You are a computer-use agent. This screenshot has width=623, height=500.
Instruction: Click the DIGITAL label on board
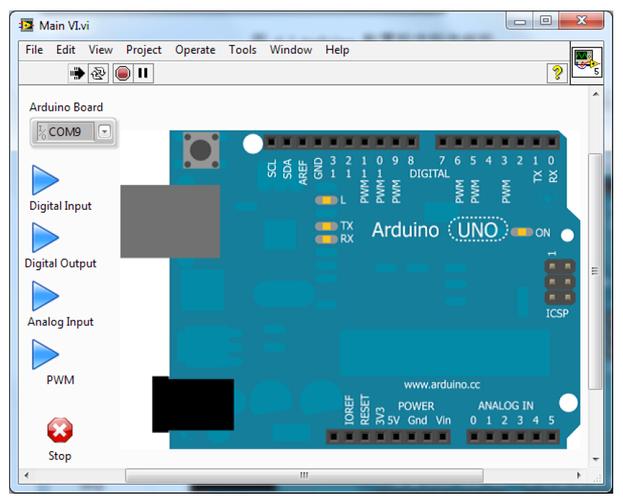430,174
